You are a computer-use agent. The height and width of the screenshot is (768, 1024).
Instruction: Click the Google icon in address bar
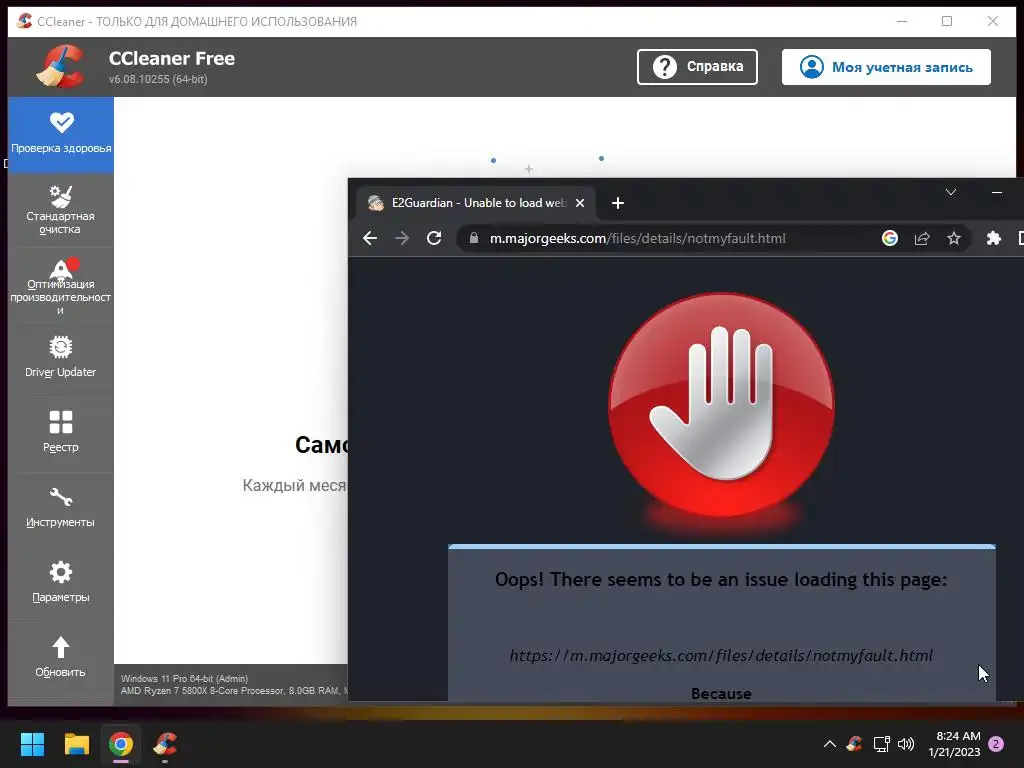tap(889, 238)
